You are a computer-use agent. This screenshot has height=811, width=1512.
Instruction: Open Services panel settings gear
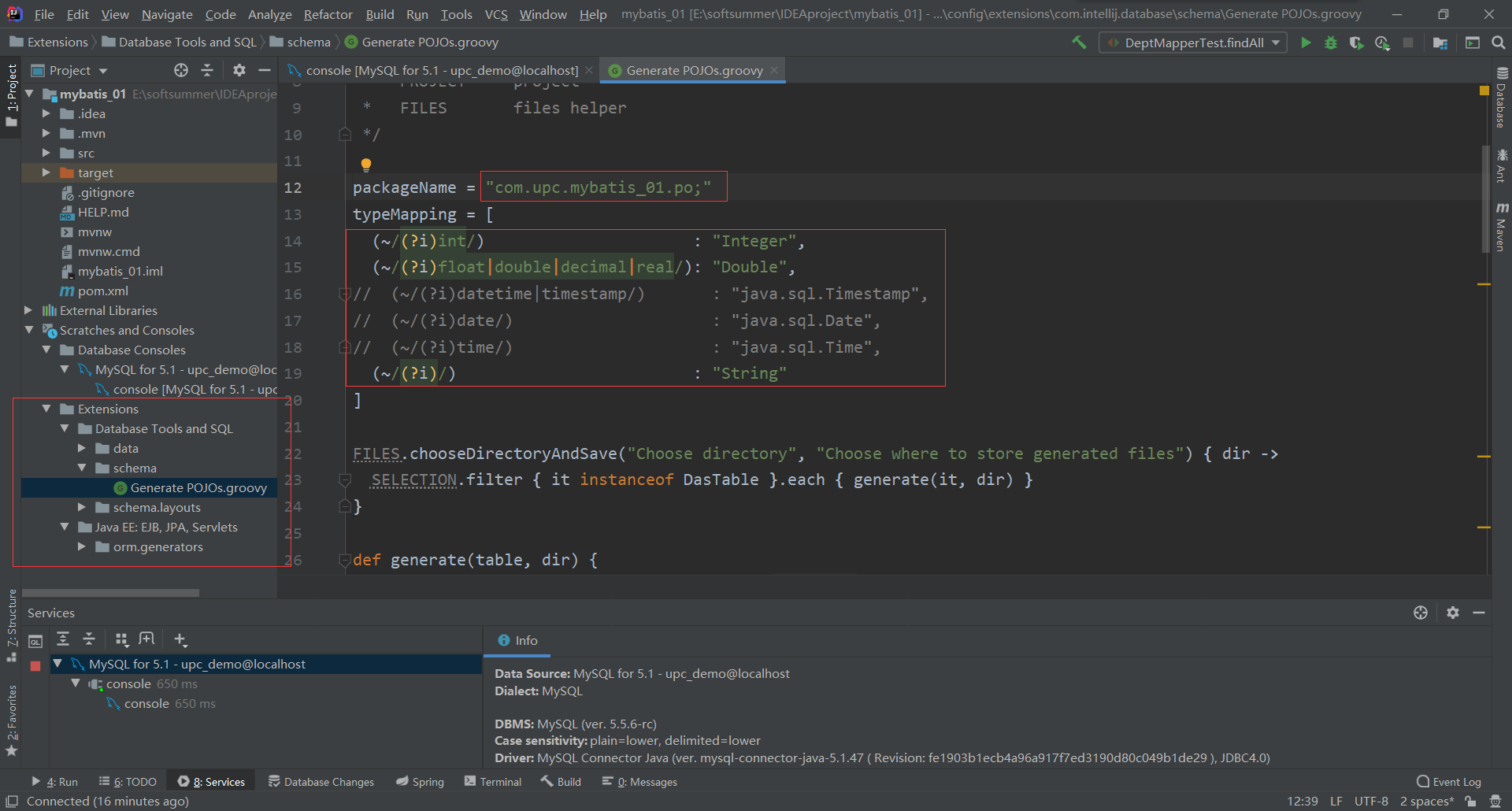(x=1453, y=613)
